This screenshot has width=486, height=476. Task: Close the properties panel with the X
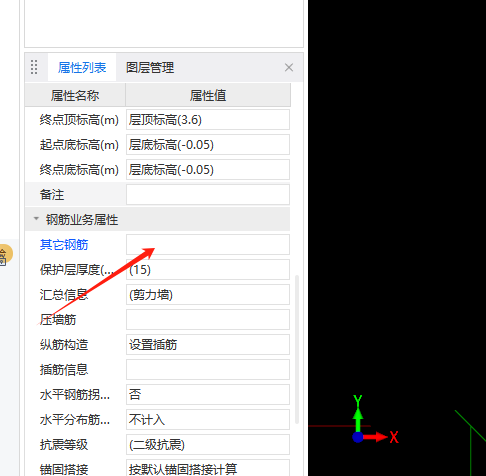coord(289,68)
